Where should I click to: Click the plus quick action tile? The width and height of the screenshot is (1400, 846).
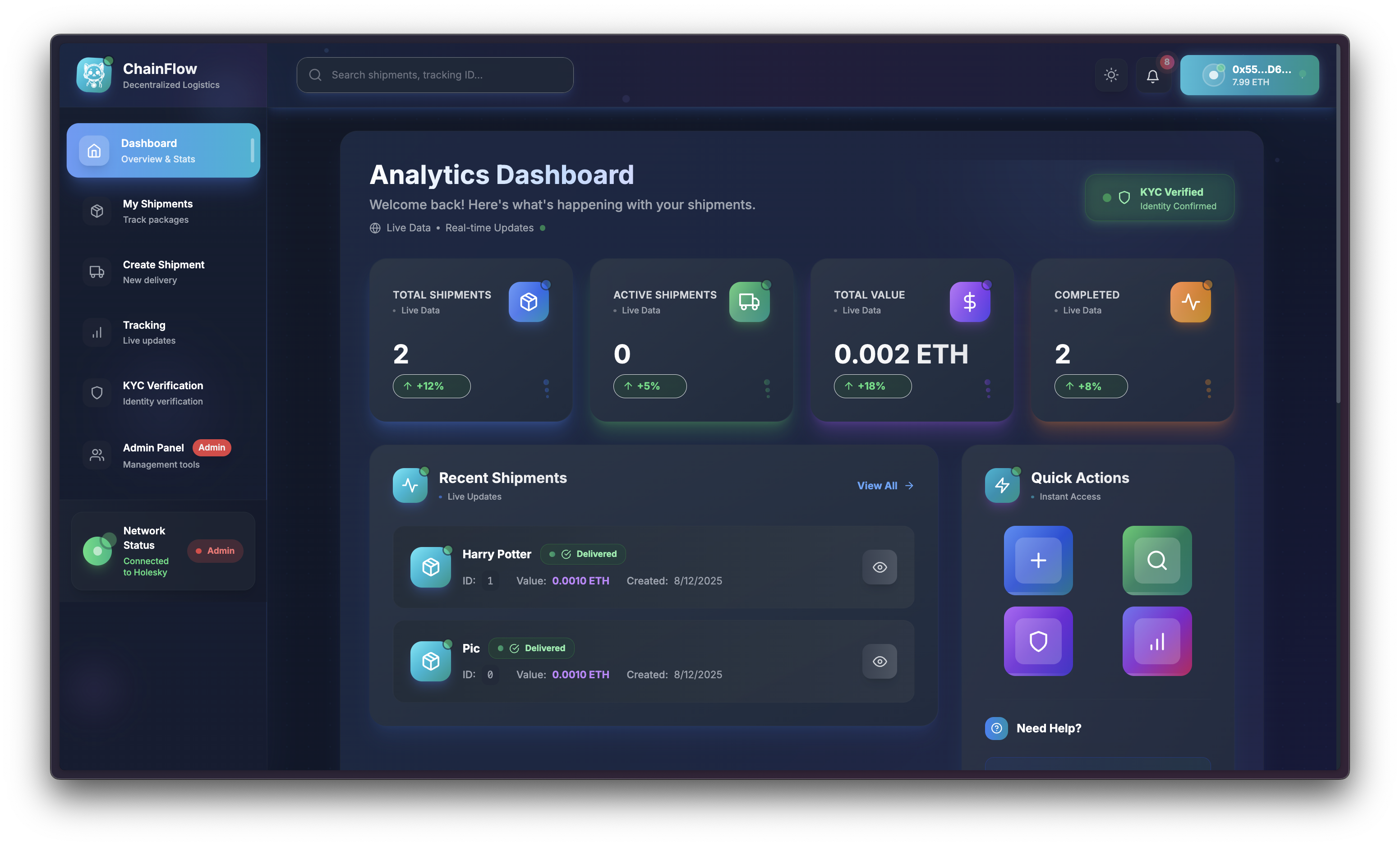[1038, 560]
